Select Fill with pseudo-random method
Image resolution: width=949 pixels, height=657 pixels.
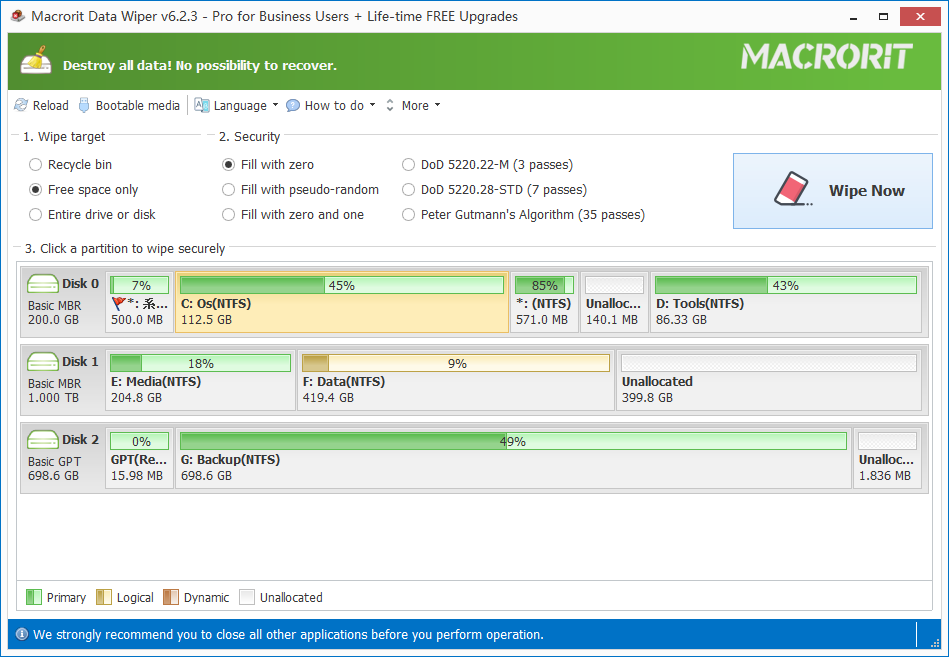pyautogui.click(x=229, y=190)
